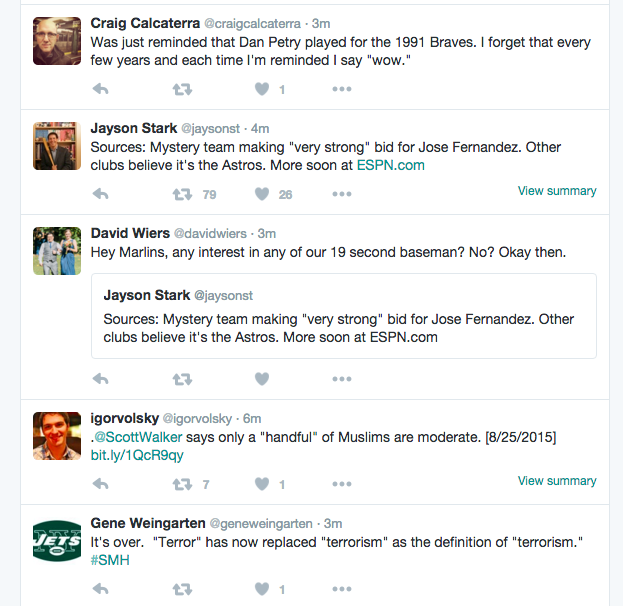623x606 pixels.
Task: Reply to Craig Calcaterra's Dan Petry tweet
Action: tap(100, 89)
